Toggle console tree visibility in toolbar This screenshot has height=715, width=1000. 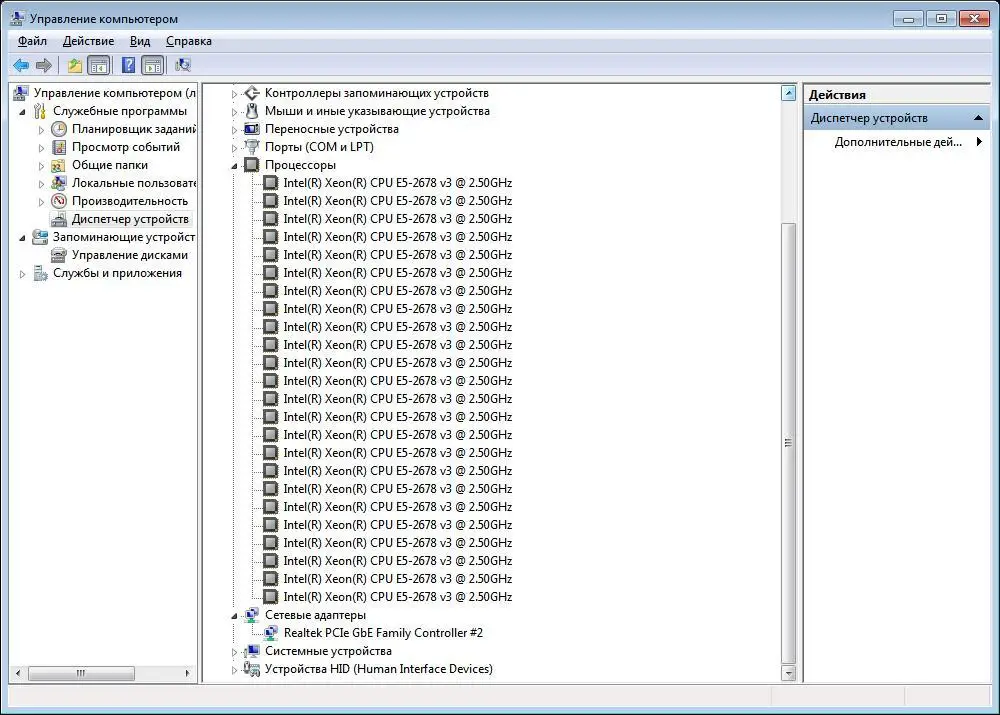(x=98, y=65)
